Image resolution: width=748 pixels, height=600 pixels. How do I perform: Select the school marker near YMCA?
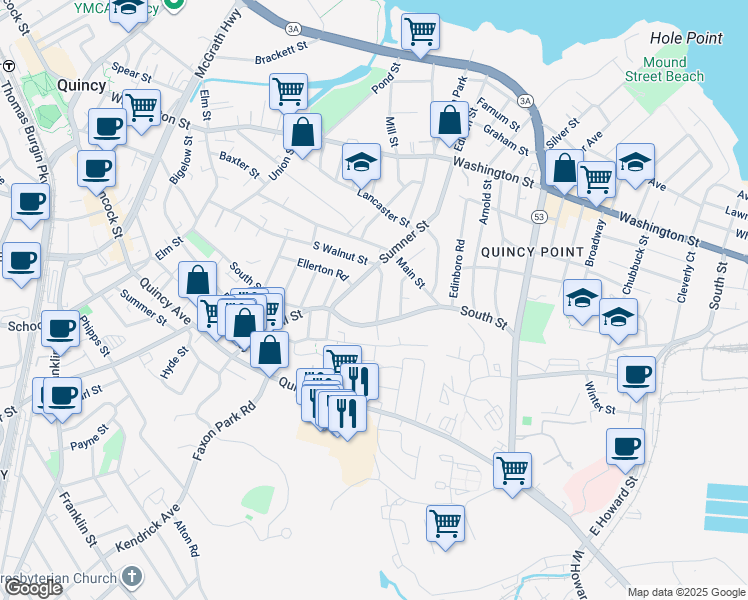pos(128,10)
